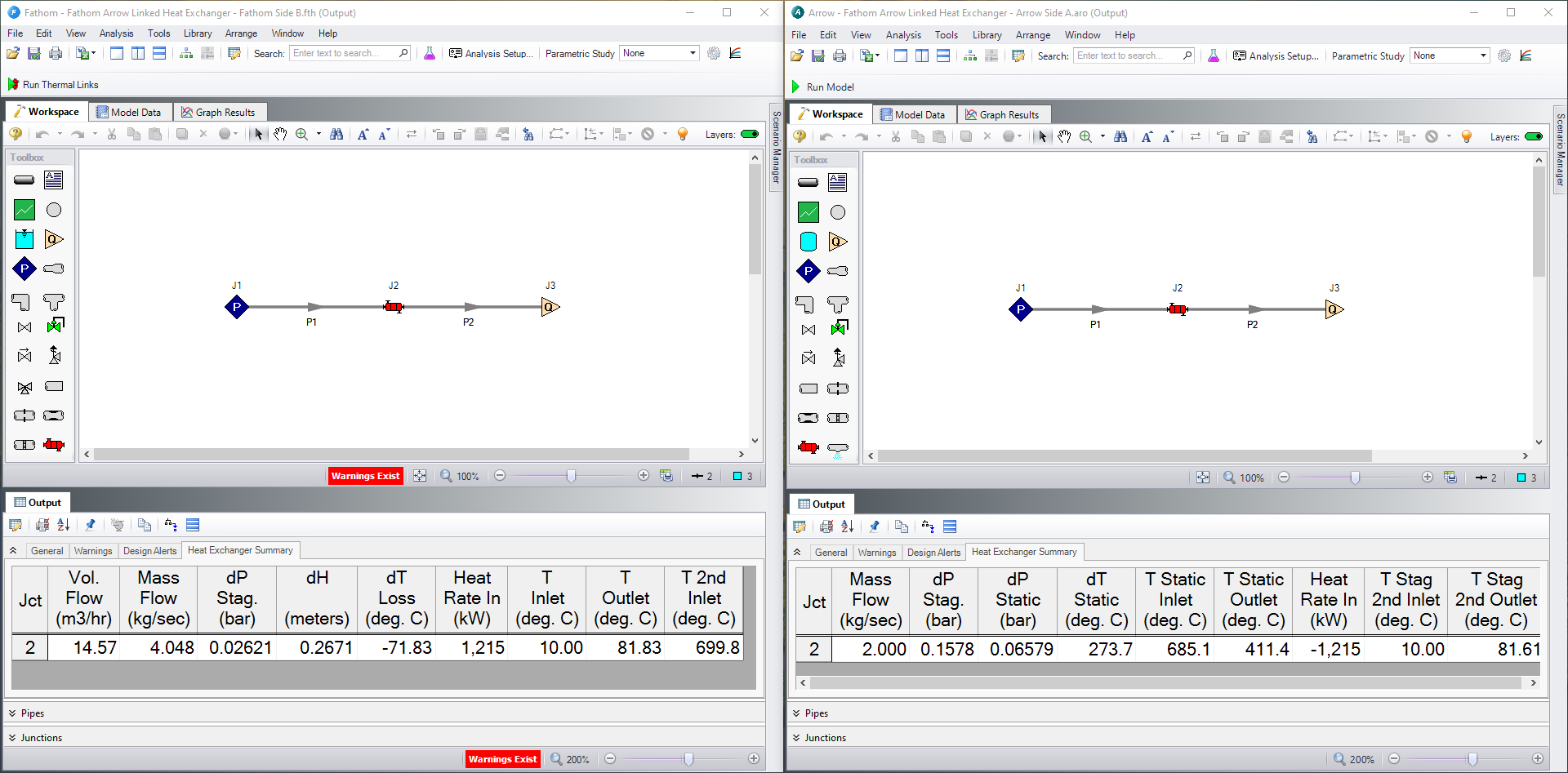Click the sort icon in the Output pane toolbar
This screenshot has height=773, width=1568.
tap(64, 525)
